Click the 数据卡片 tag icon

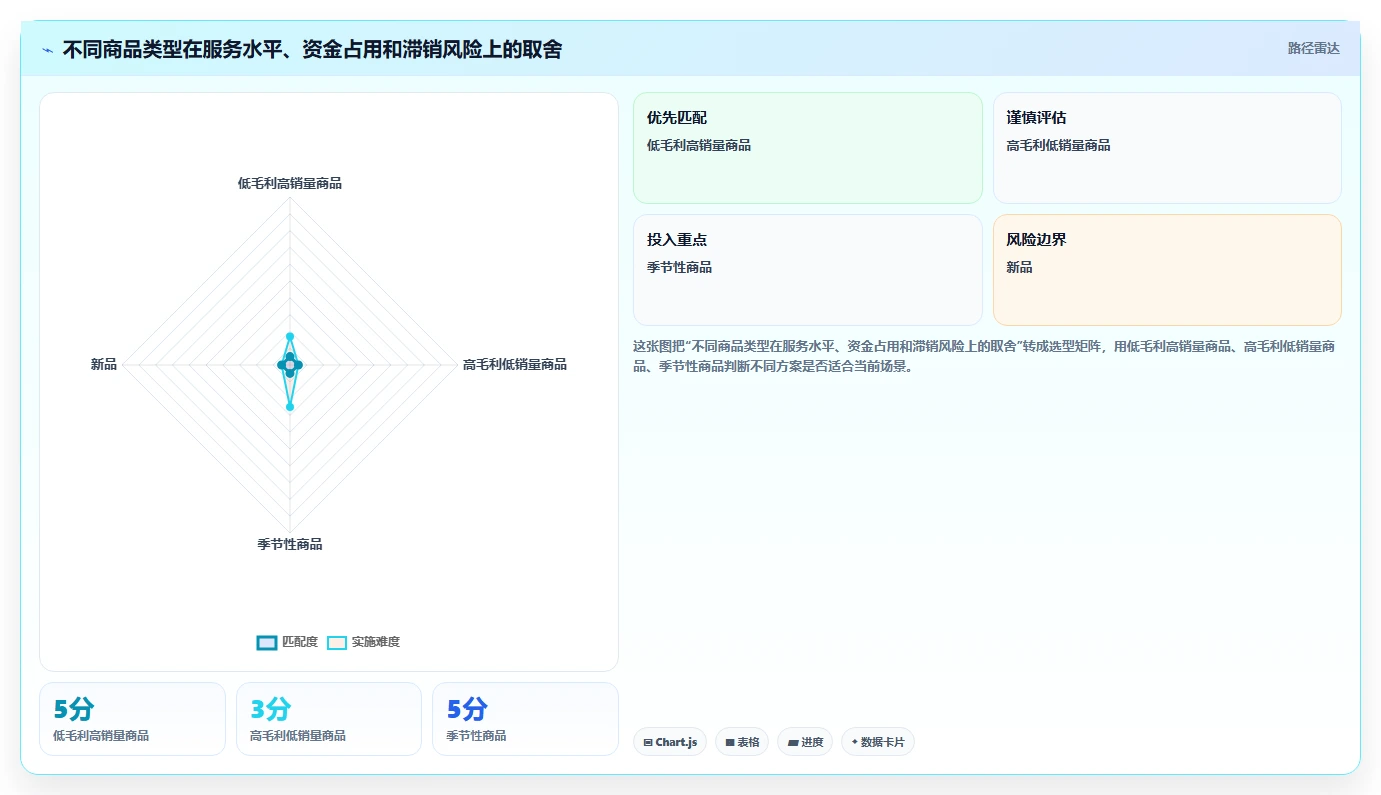855,742
